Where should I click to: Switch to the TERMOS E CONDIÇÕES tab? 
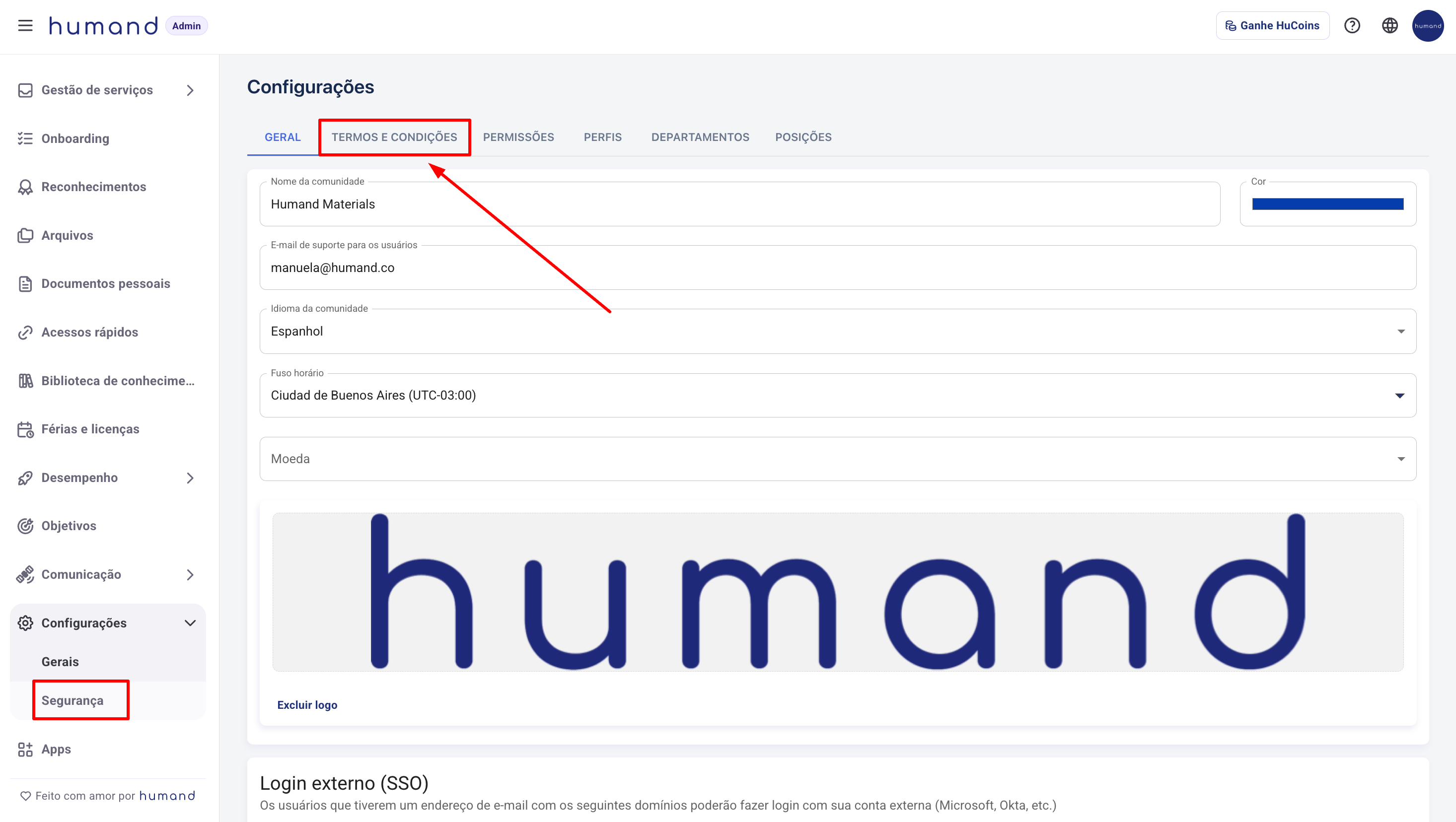pos(394,137)
